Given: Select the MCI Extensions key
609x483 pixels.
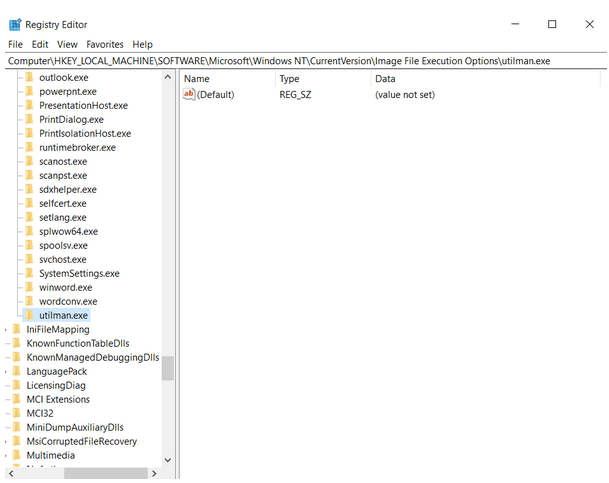Looking at the screenshot, I should point(58,399).
